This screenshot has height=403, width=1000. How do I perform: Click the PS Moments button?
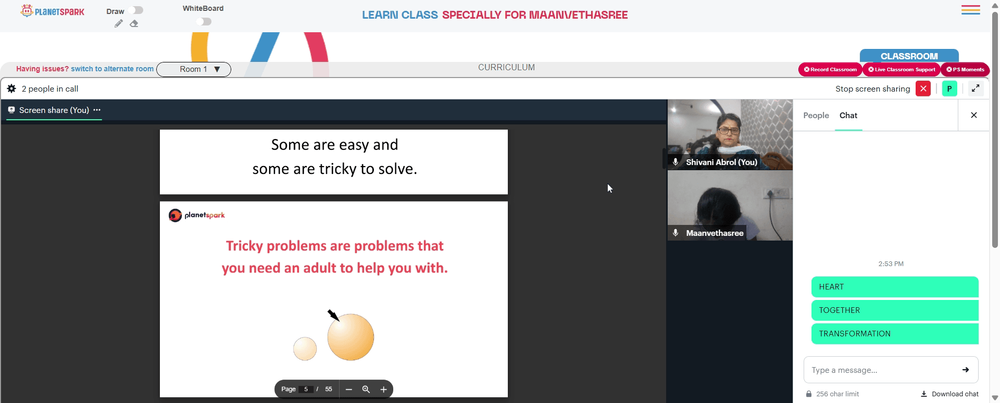pyautogui.click(x=965, y=69)
